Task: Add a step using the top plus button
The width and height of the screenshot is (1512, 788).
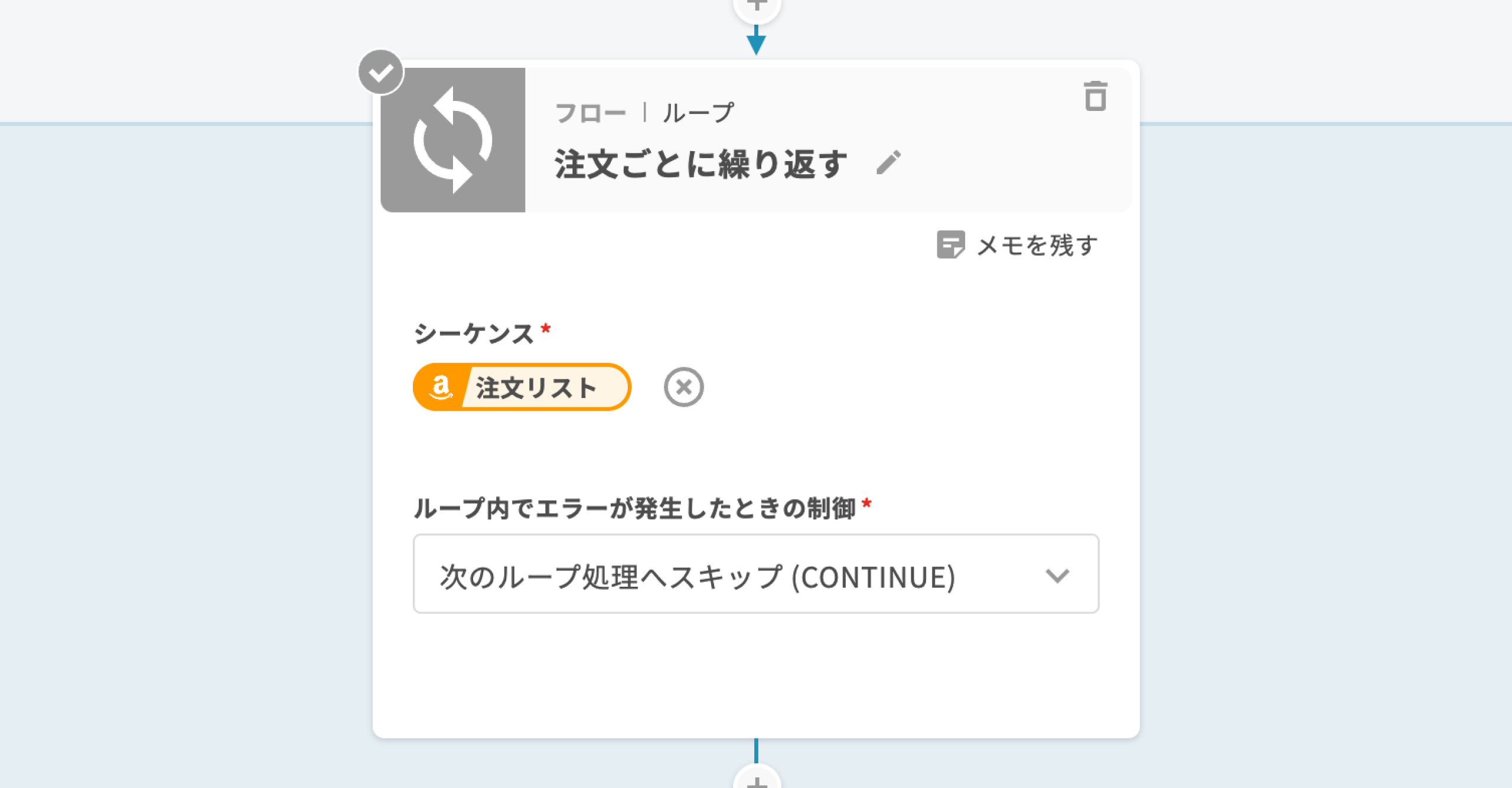Action: click(757, 6)
